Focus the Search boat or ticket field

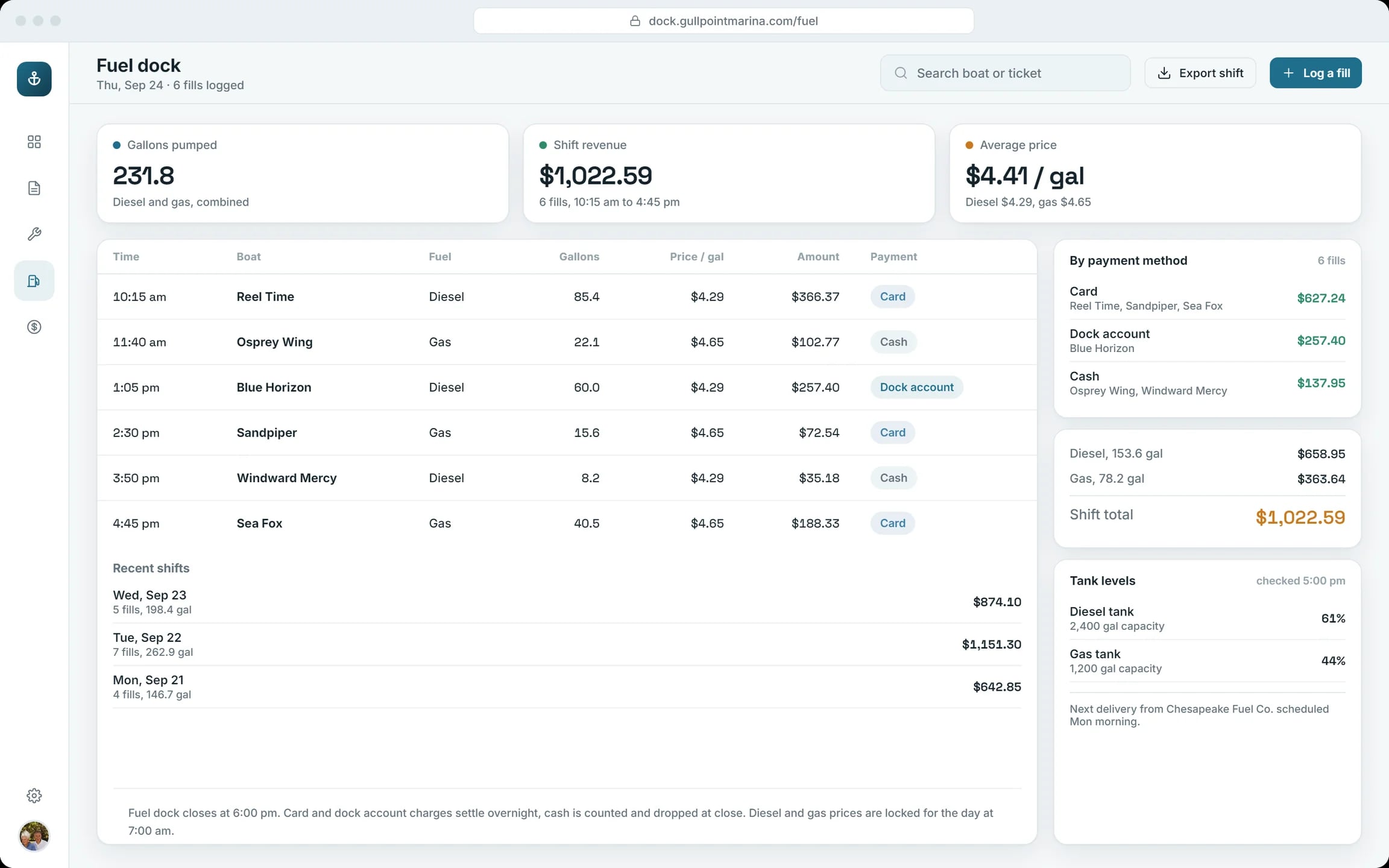pyautogui.click(x=1005, y=73)
